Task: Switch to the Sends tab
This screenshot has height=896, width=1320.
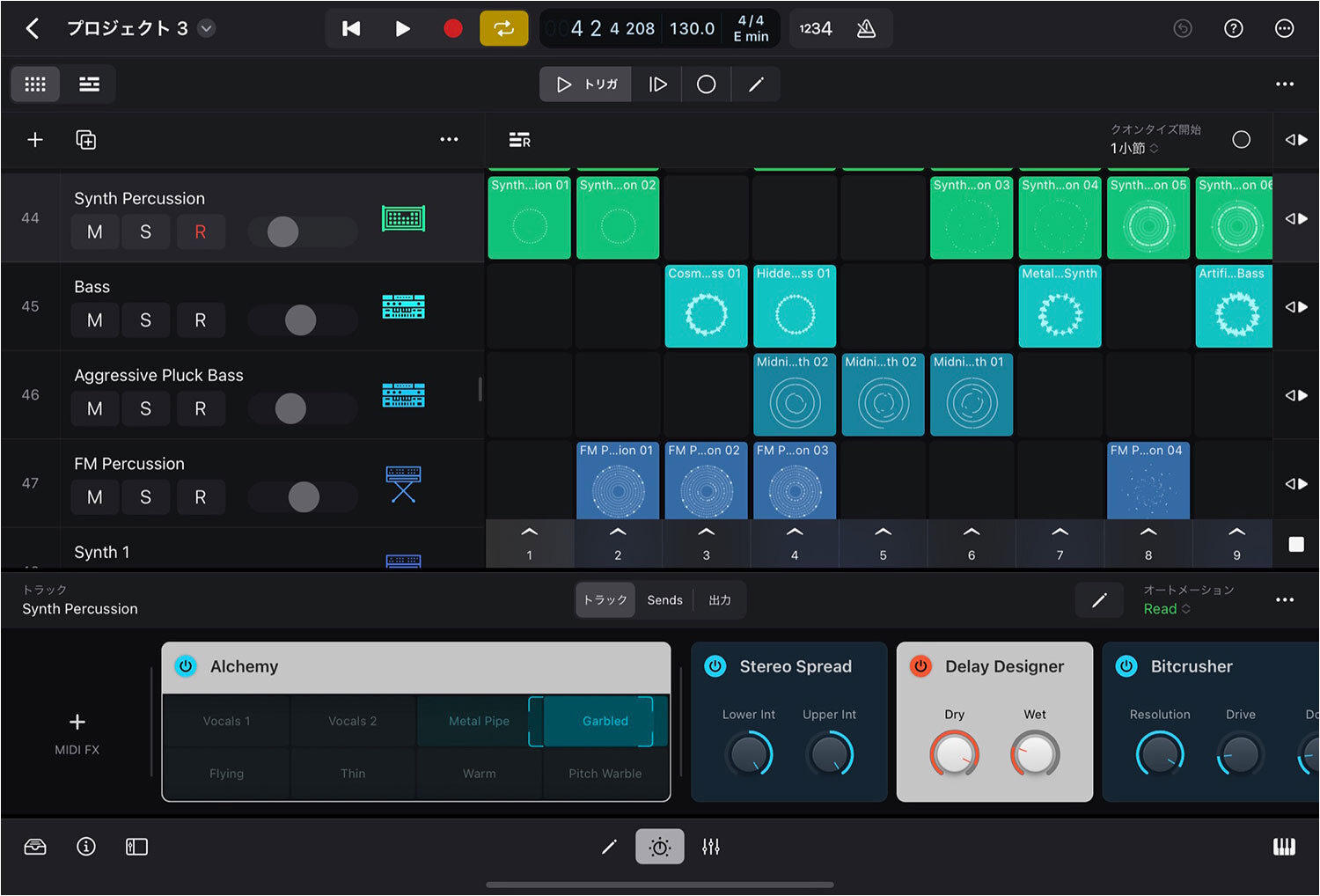Action: (664, 600)
